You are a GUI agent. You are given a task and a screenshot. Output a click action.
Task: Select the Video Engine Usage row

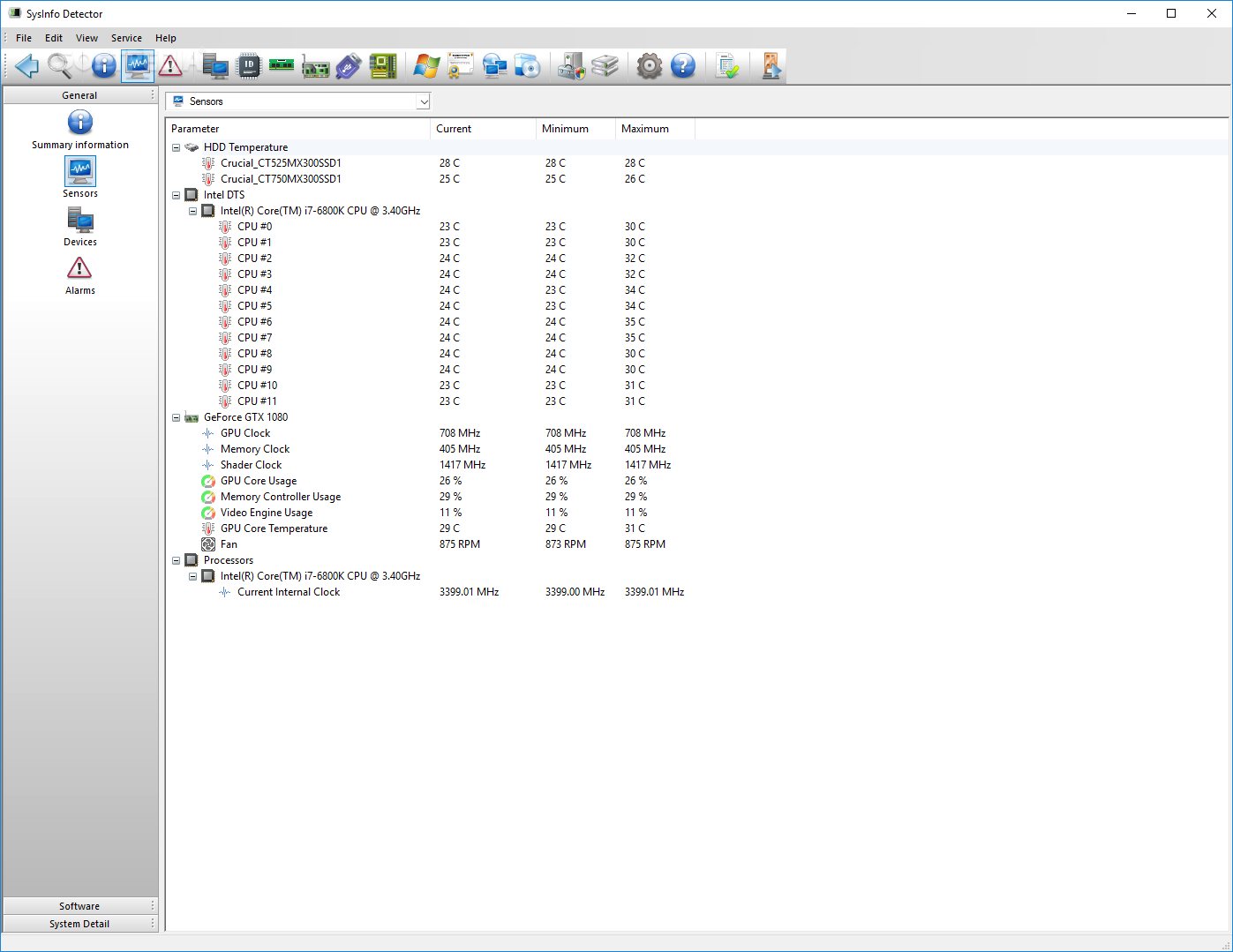click(697, 513)
